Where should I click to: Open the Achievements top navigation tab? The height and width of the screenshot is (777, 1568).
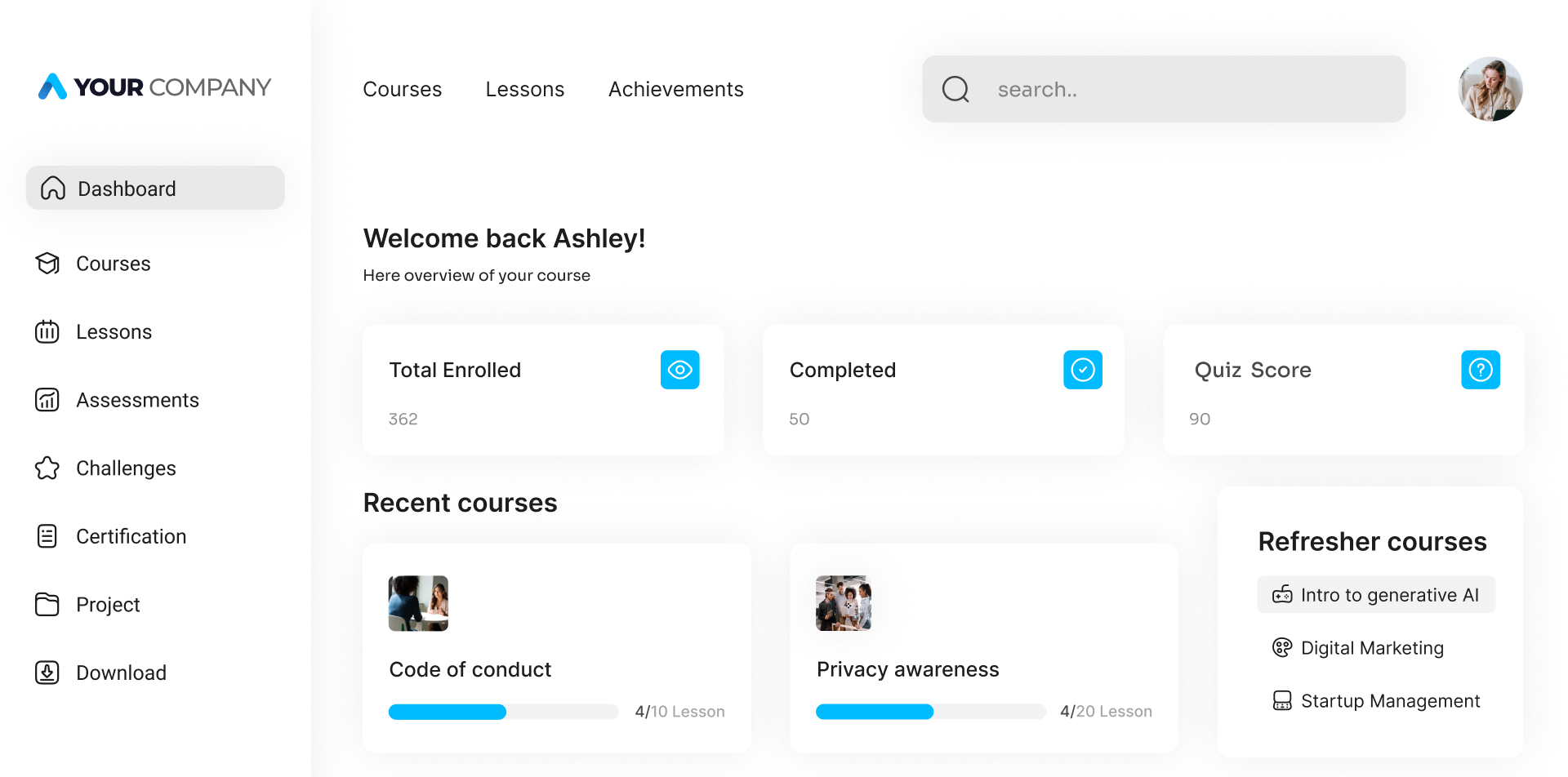coord(675,89)
